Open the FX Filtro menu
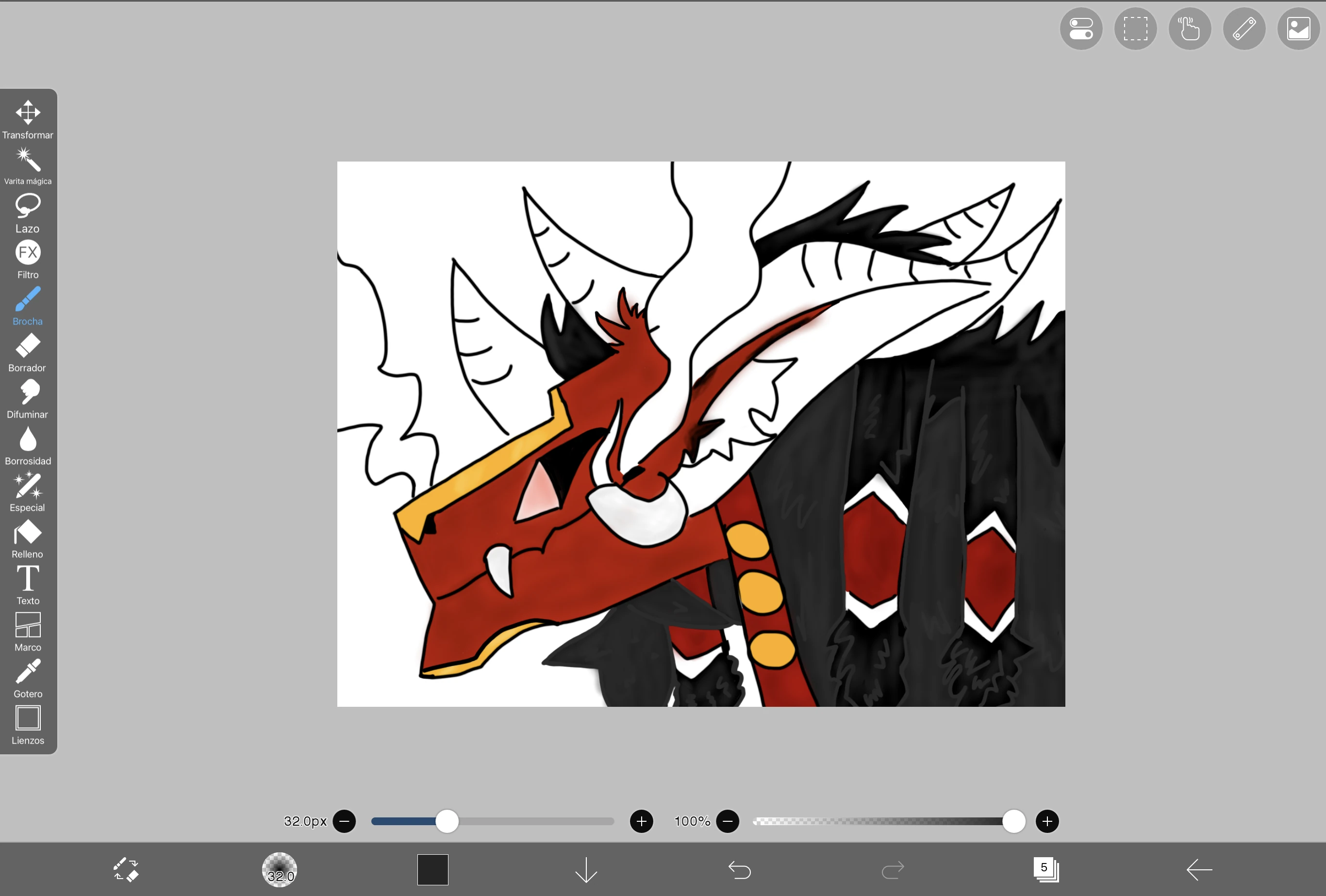 click(27, 256)
